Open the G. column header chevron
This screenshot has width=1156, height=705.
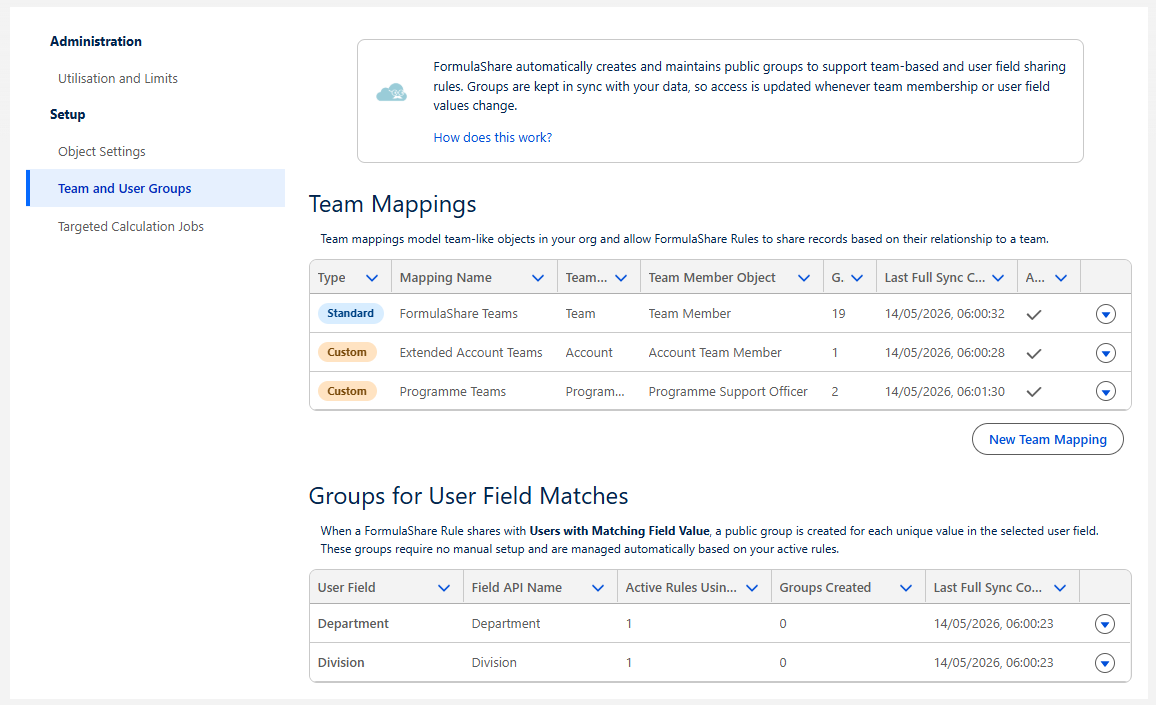coord(857,278)
